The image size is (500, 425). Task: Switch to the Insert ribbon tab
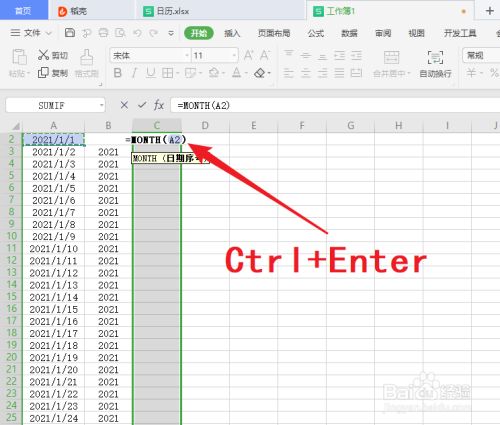(232, 33)
